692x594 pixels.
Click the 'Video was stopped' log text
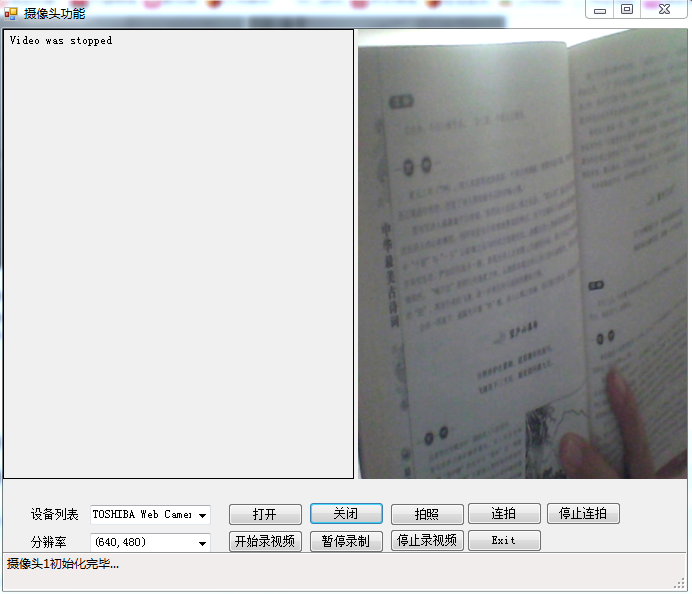point(61,41)
